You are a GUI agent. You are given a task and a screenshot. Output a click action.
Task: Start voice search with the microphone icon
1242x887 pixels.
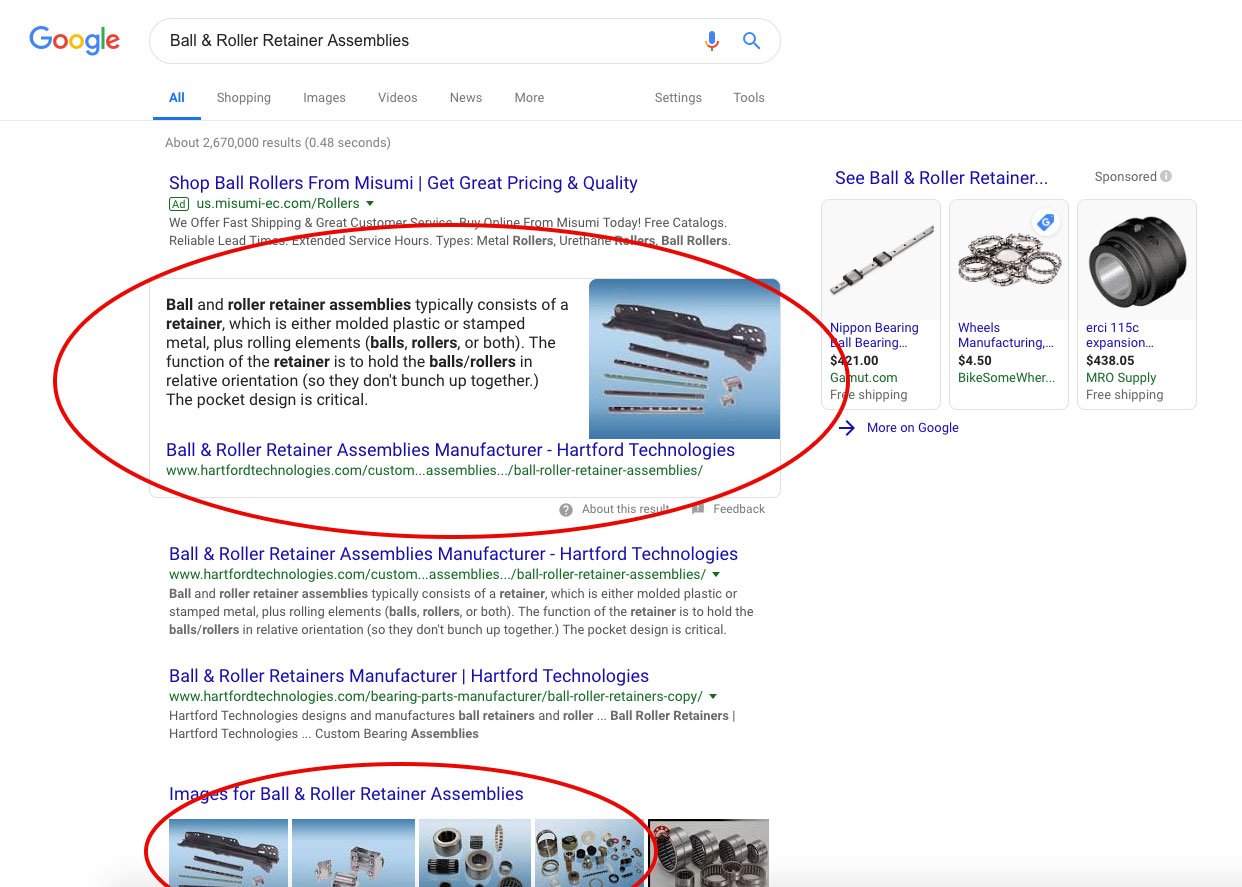click(711, 41)
